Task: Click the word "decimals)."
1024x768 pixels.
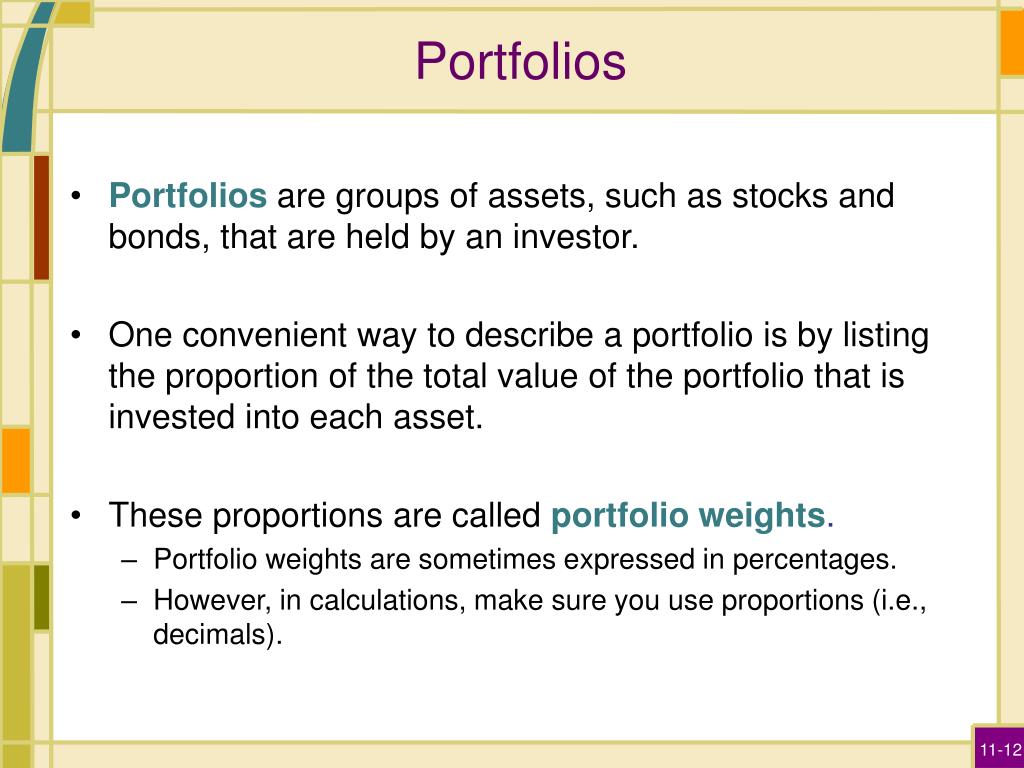Action: [217, 634]
